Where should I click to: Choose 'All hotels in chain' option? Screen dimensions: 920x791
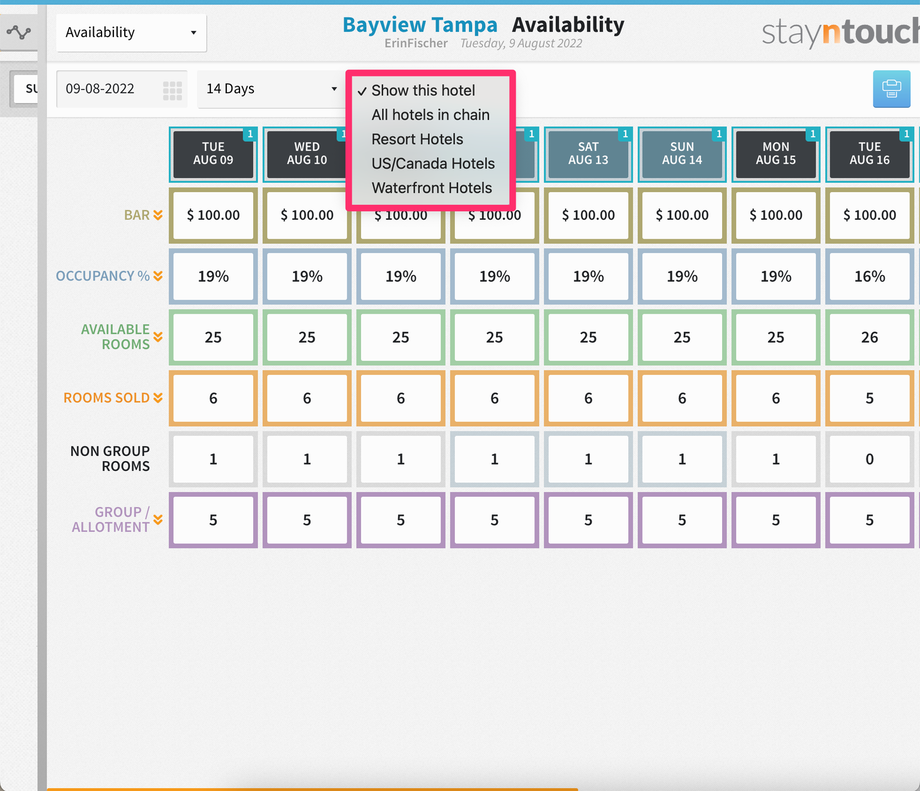point(430,115)
